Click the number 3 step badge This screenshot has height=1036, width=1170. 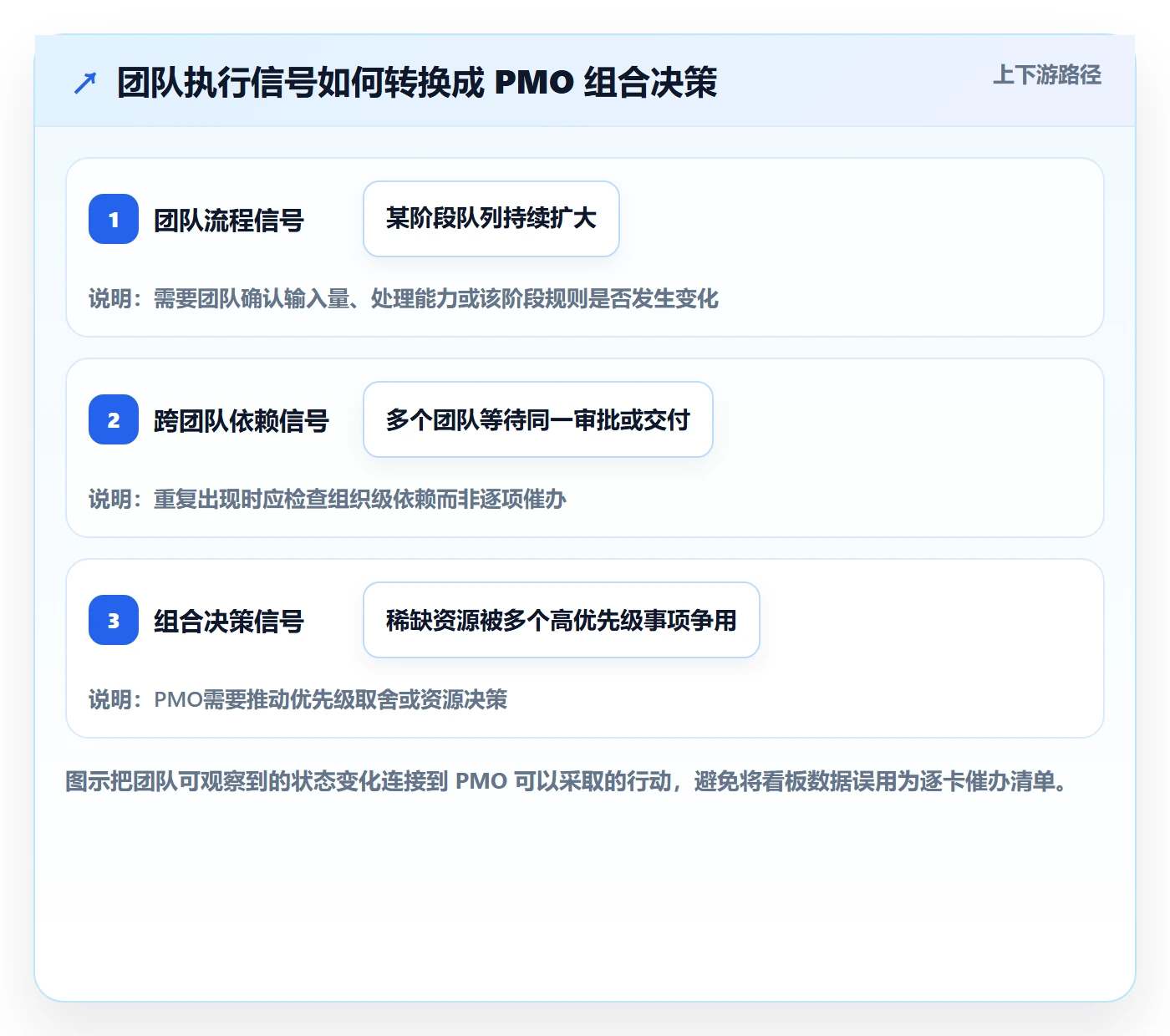114,620
